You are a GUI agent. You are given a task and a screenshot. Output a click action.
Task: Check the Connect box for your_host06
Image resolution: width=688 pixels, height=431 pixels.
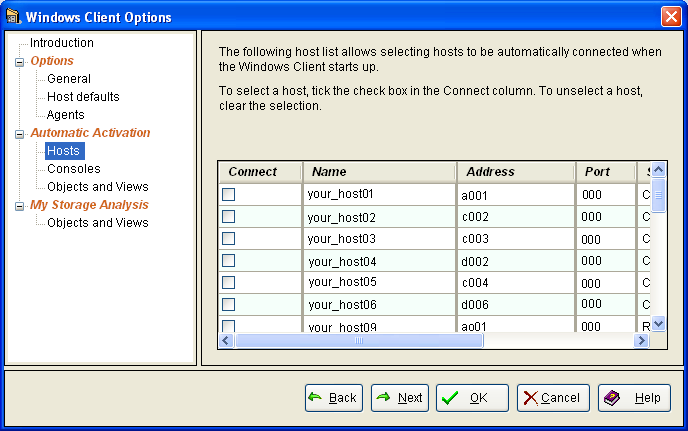[229, 304]
